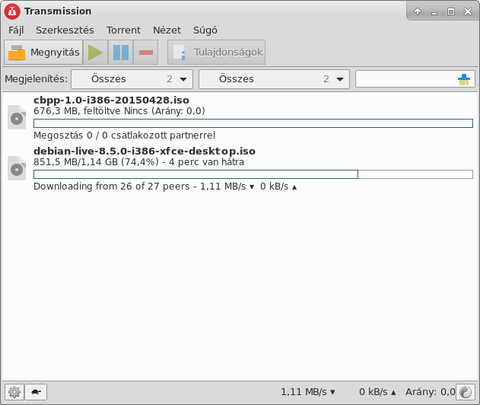Click status bar upload speed 0 kB/s
The image size is (480, 405).
pos(377,392)
